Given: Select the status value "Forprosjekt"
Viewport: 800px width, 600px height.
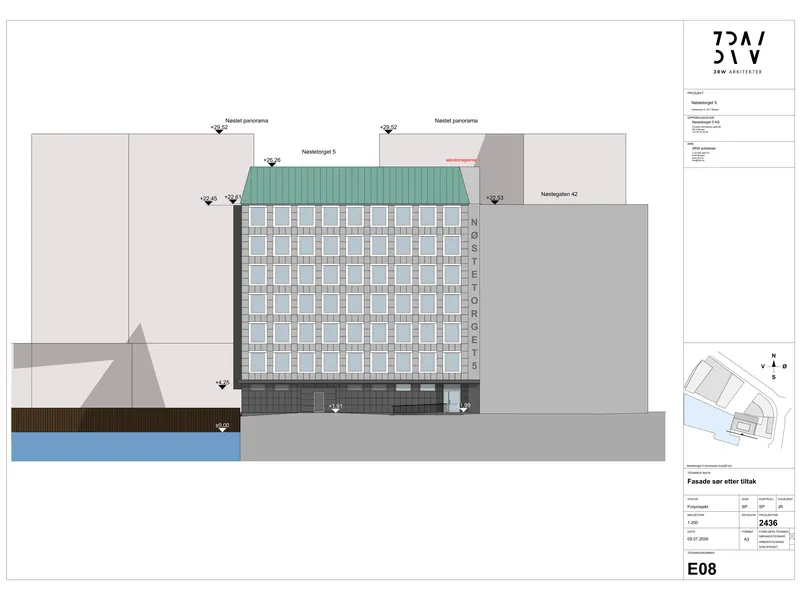Looking at the screenshot, I should tap(697, 507).
